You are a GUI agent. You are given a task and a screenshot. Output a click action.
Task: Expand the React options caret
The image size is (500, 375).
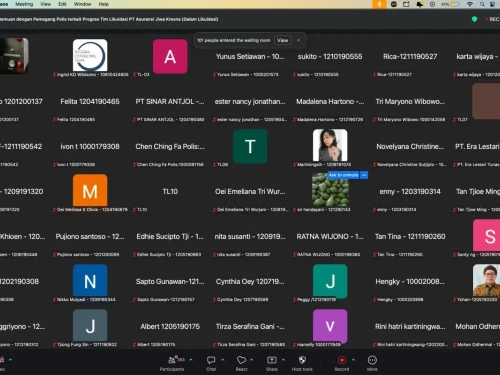pos(251,360)
